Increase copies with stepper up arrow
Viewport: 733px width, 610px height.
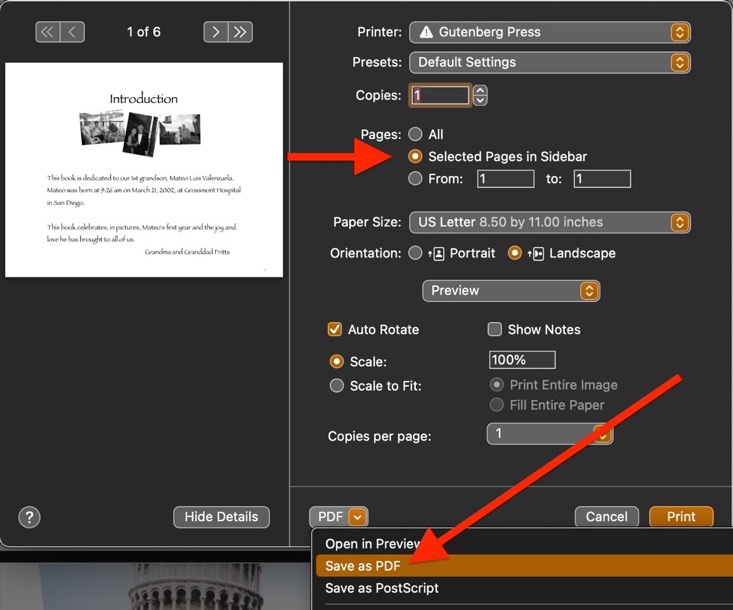click(480, 91)
